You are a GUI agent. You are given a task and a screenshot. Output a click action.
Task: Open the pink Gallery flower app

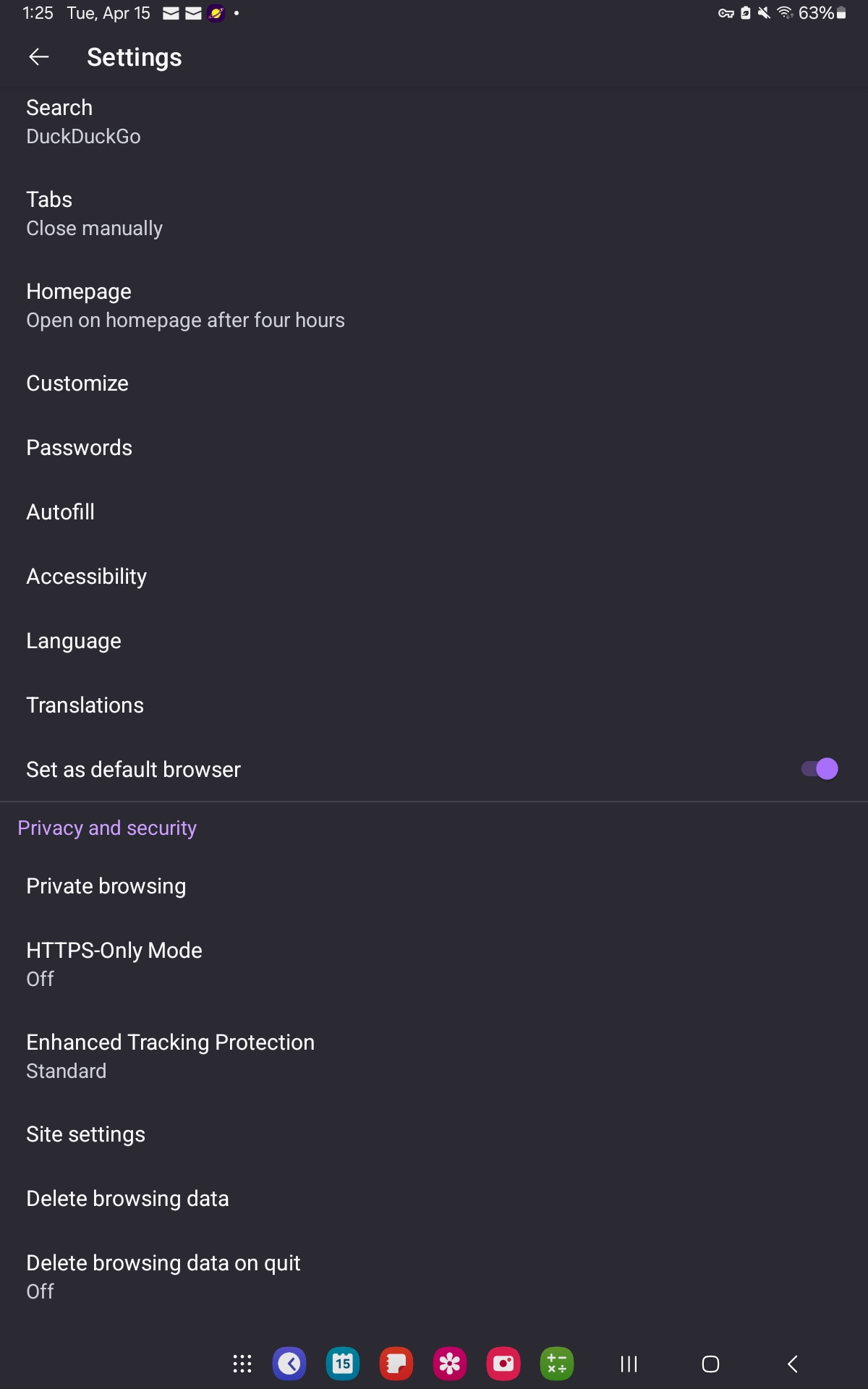pyautogui.click(x=450, y=1364)
